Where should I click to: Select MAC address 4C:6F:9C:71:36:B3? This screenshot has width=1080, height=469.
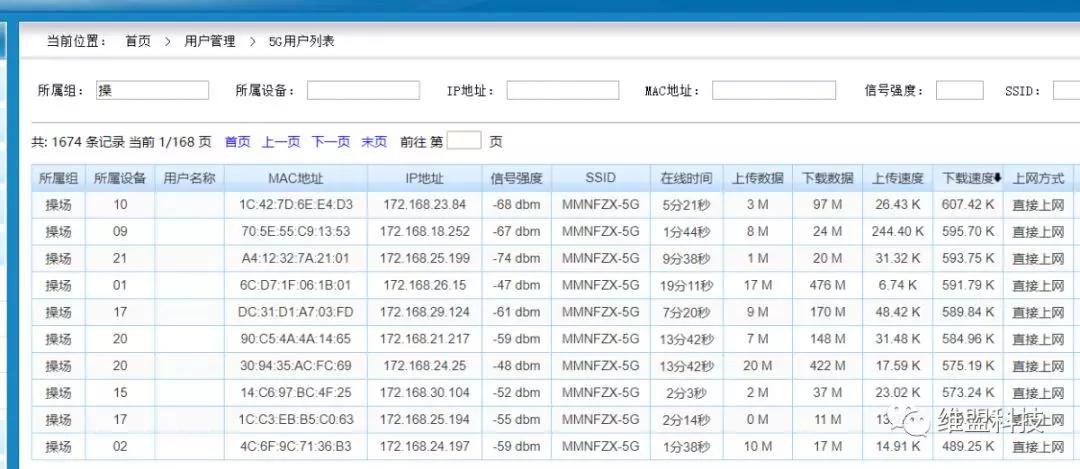tap(296, 446)
